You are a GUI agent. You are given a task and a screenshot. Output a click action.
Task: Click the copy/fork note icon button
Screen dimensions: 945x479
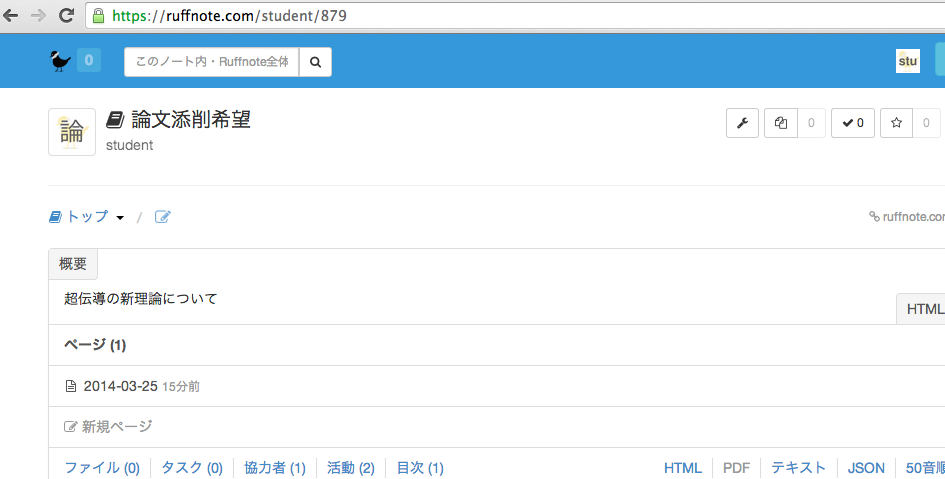click(x=781, y=123)
